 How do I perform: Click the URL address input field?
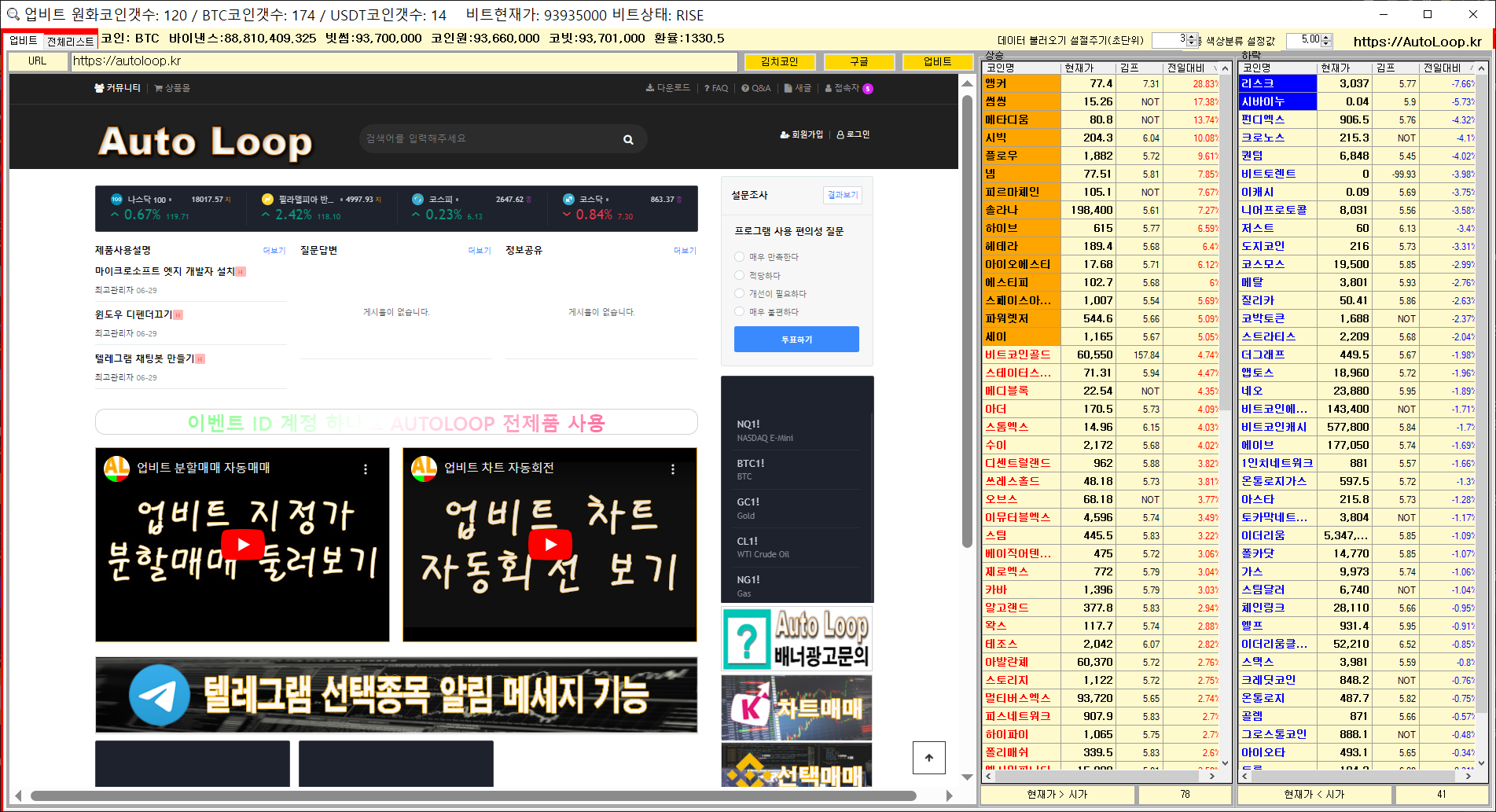(404, 61)
